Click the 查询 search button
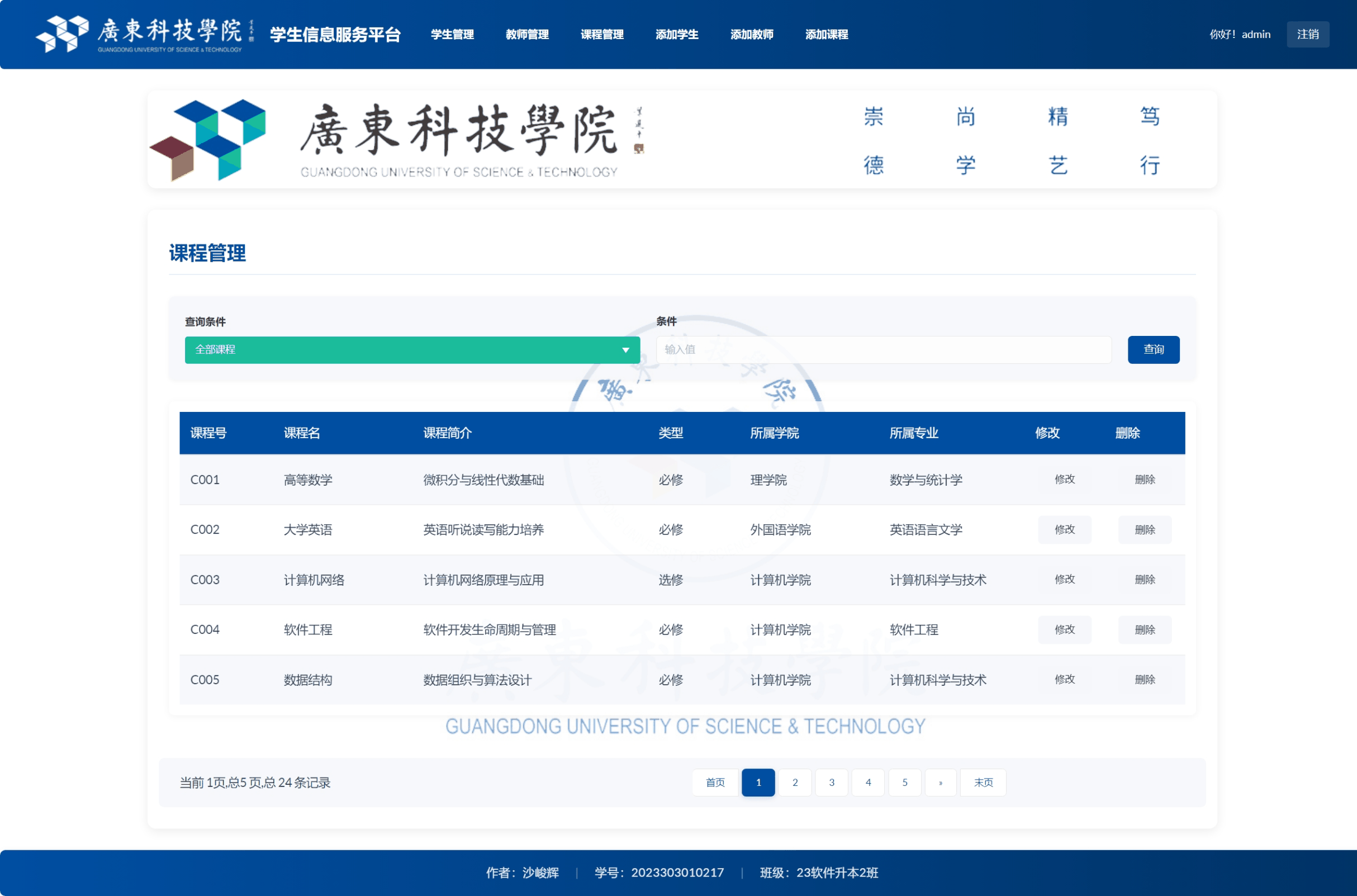Image resolution: width=1357 pixels, height=896 pixels. (1154, 349)
